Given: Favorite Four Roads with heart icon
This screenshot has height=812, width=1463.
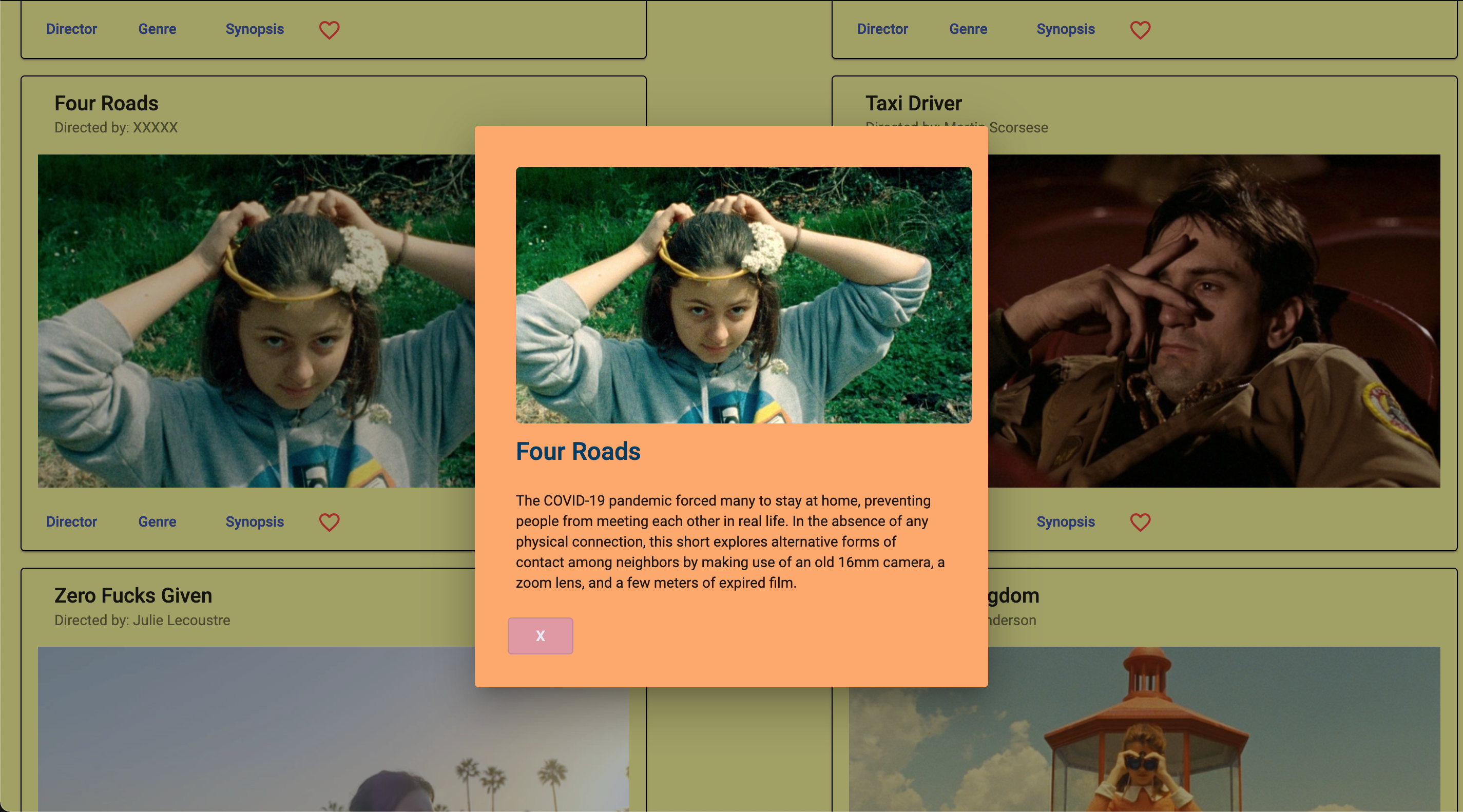Looking at the screenshot, I should pyautogui.click(x=329, y=522).
